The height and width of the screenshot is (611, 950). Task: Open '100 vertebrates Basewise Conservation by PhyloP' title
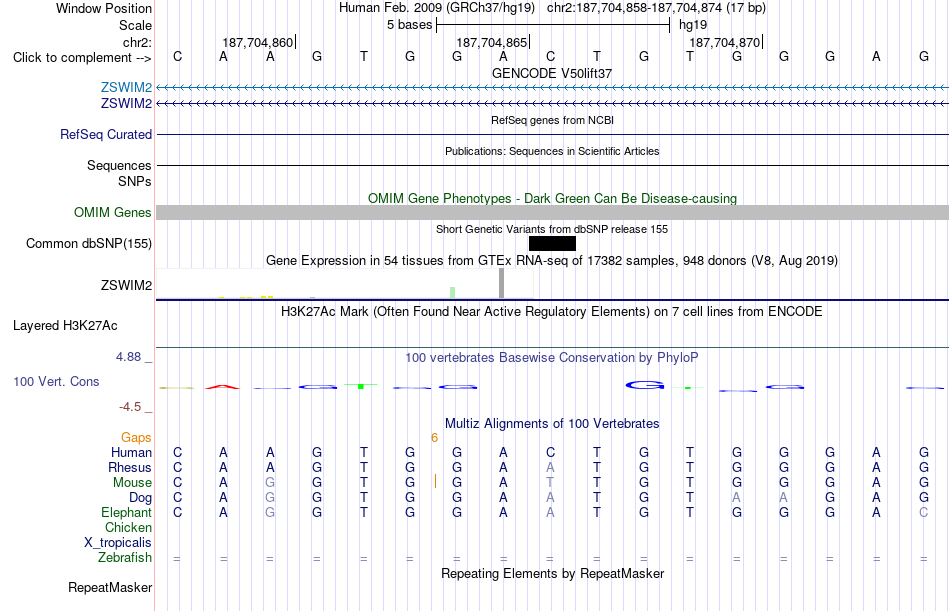click(x=552, y=358)
